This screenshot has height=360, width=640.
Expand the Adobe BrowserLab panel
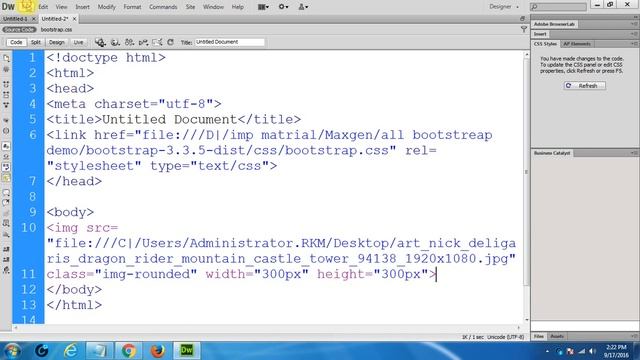tap(554, 24)
